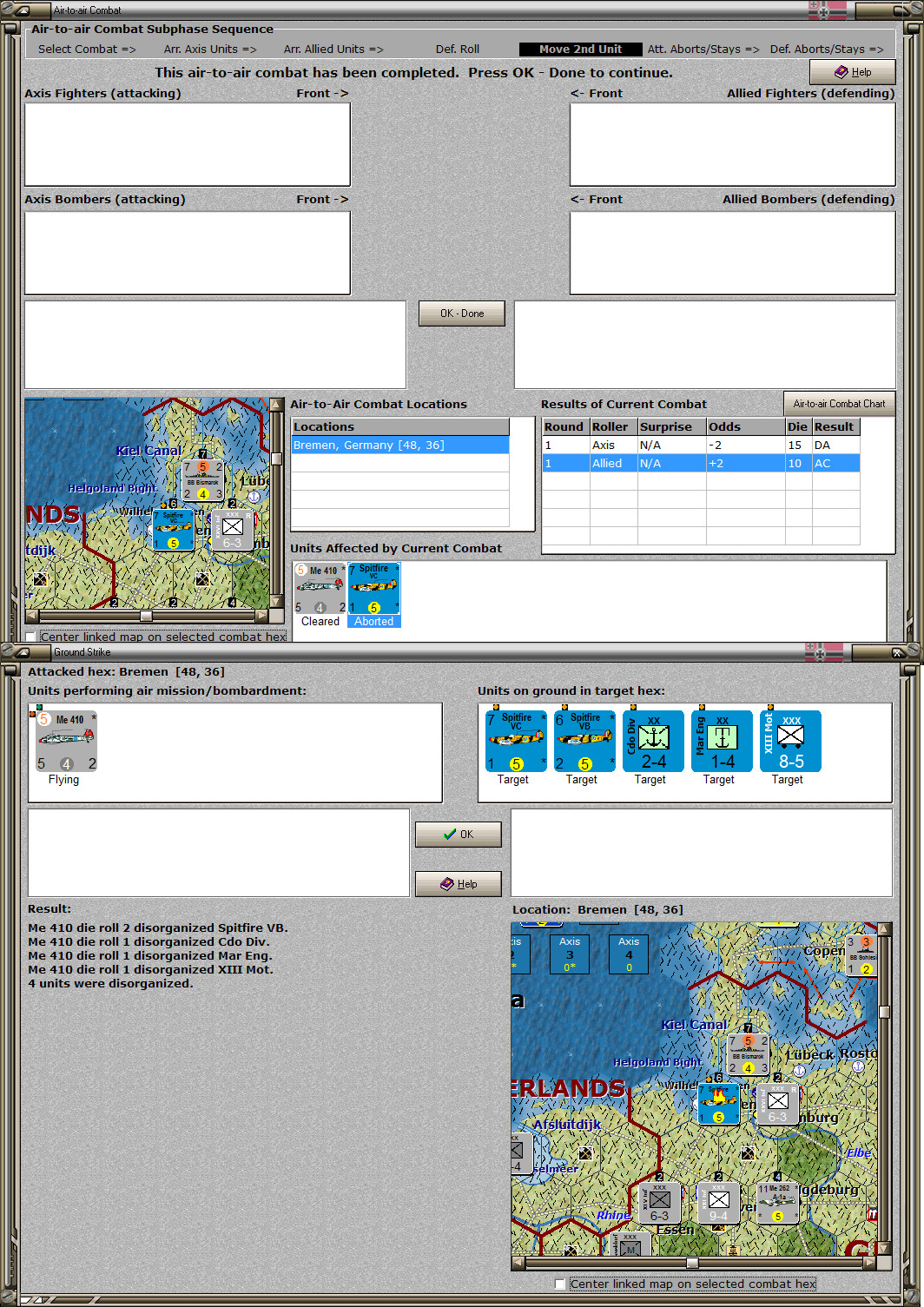Viewport: 924px width, 1307px height.
Task: Grab the Air-to-air mini-map horizontal scrollbar thumb
Action: 146,616
